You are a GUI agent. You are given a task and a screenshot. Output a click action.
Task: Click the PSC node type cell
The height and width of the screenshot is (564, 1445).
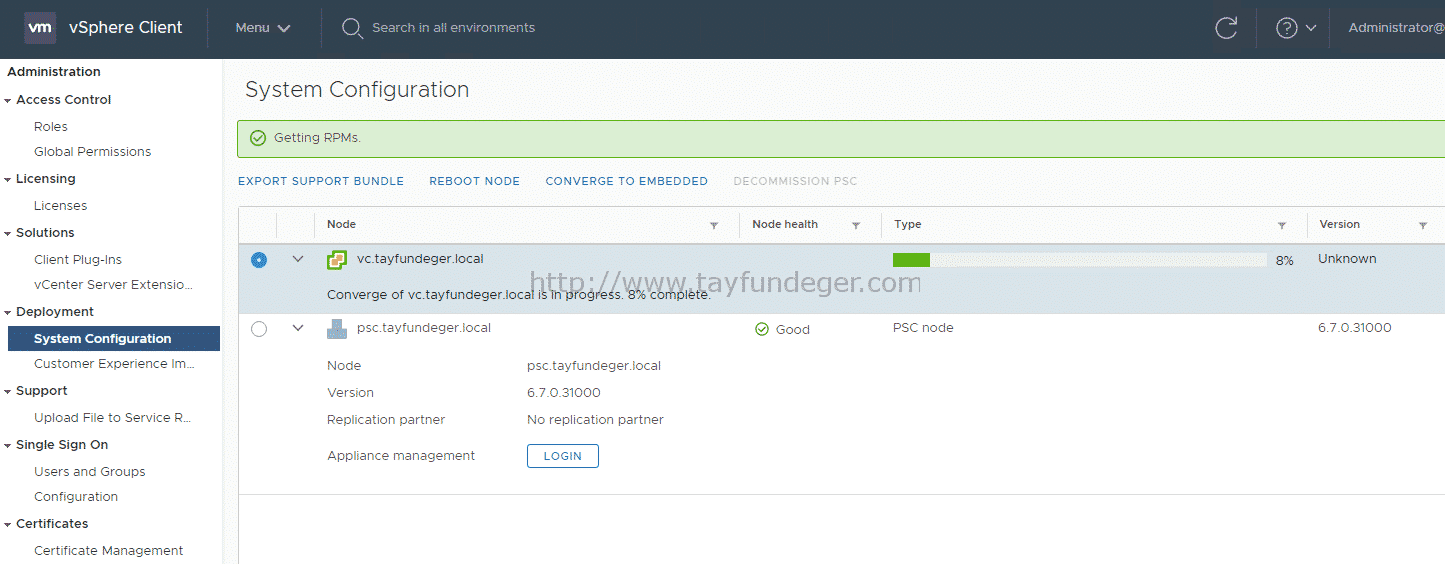pos(923,328)
